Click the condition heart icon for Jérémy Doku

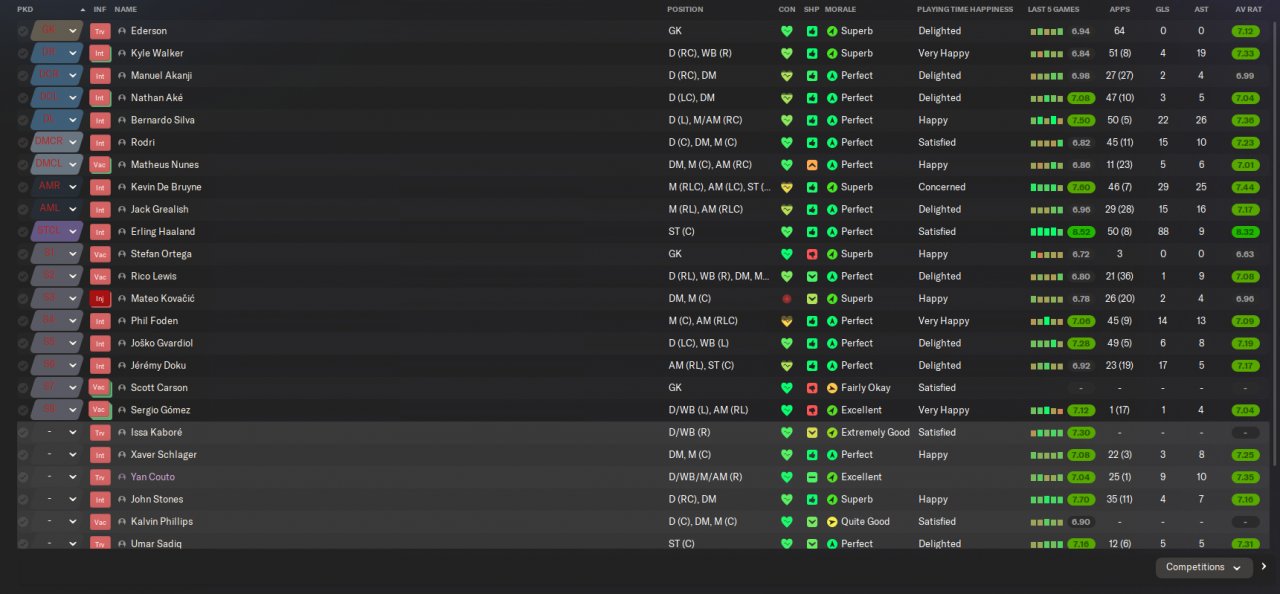pyautogui.click(x=787, y=366)
